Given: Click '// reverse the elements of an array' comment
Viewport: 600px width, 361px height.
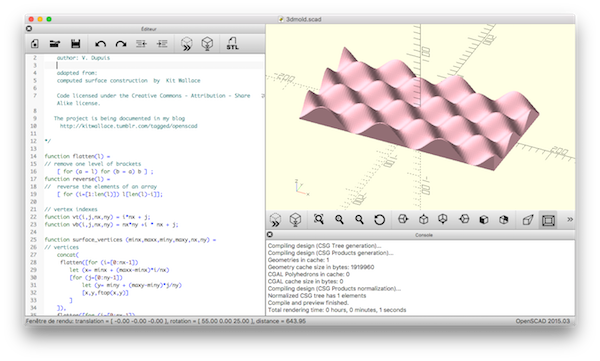Looking at the screenshot, I should 101,187.
